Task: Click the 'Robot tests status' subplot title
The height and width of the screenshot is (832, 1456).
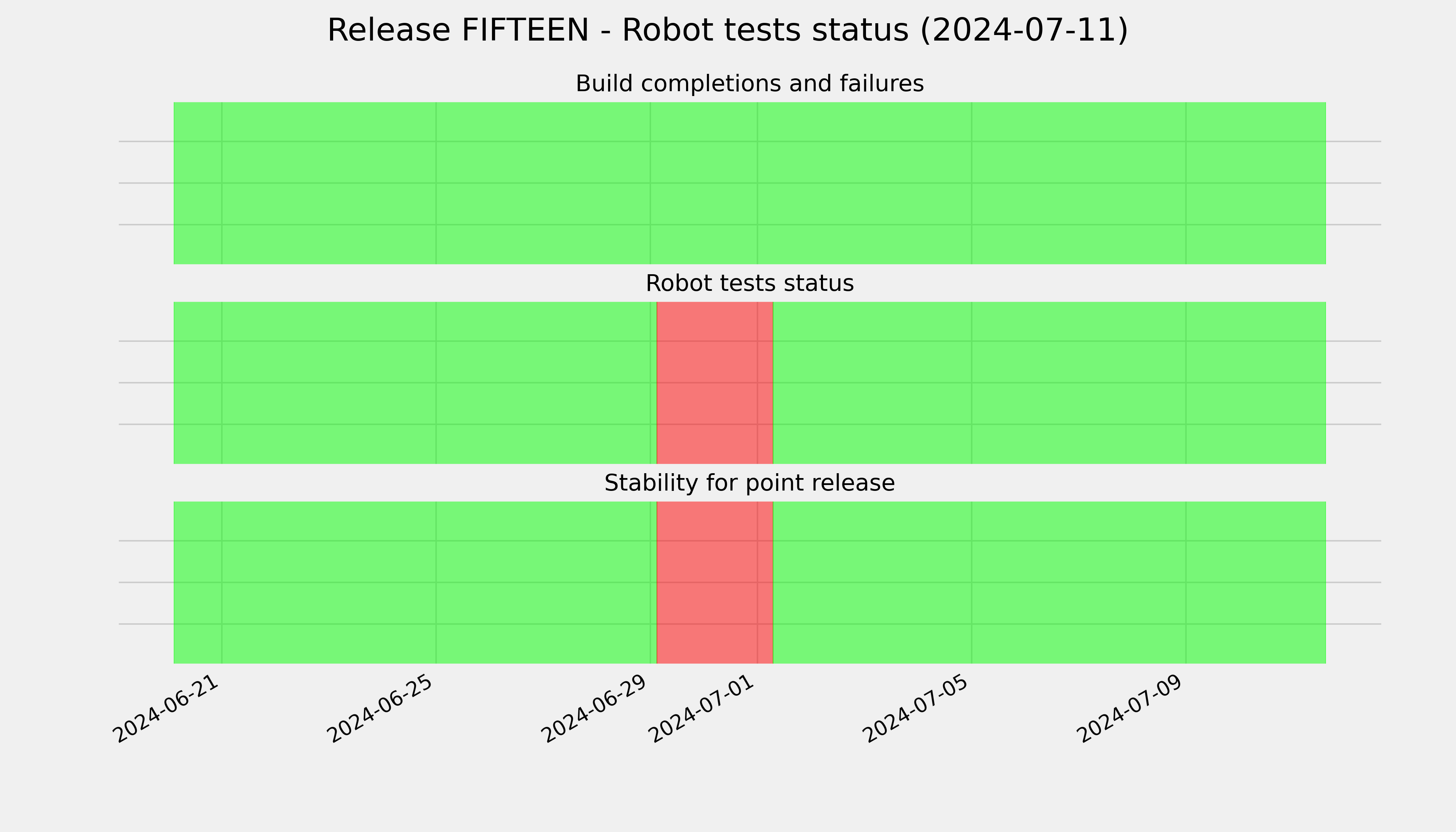Action: [x=749, y=284]
